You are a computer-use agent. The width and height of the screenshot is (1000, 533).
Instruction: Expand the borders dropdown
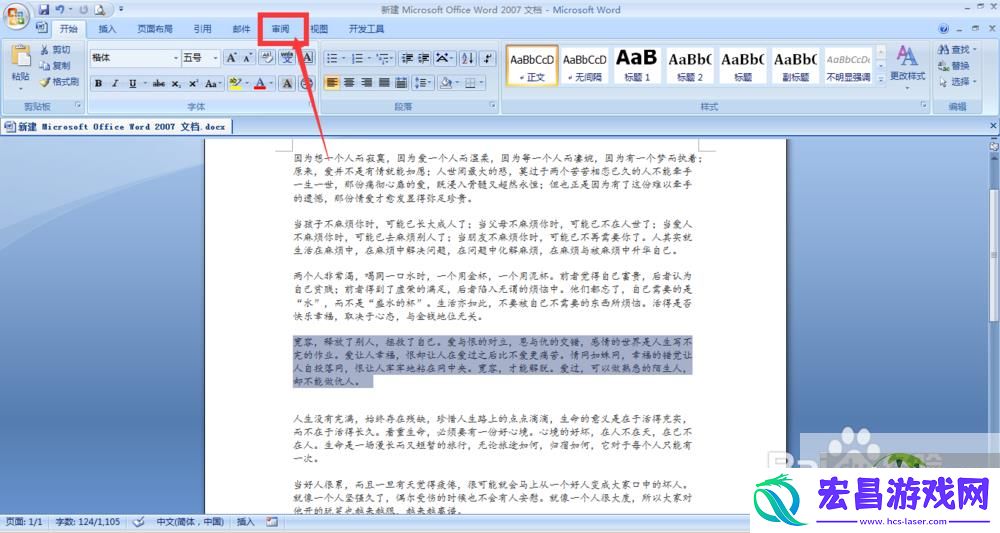tap(482, 83)
